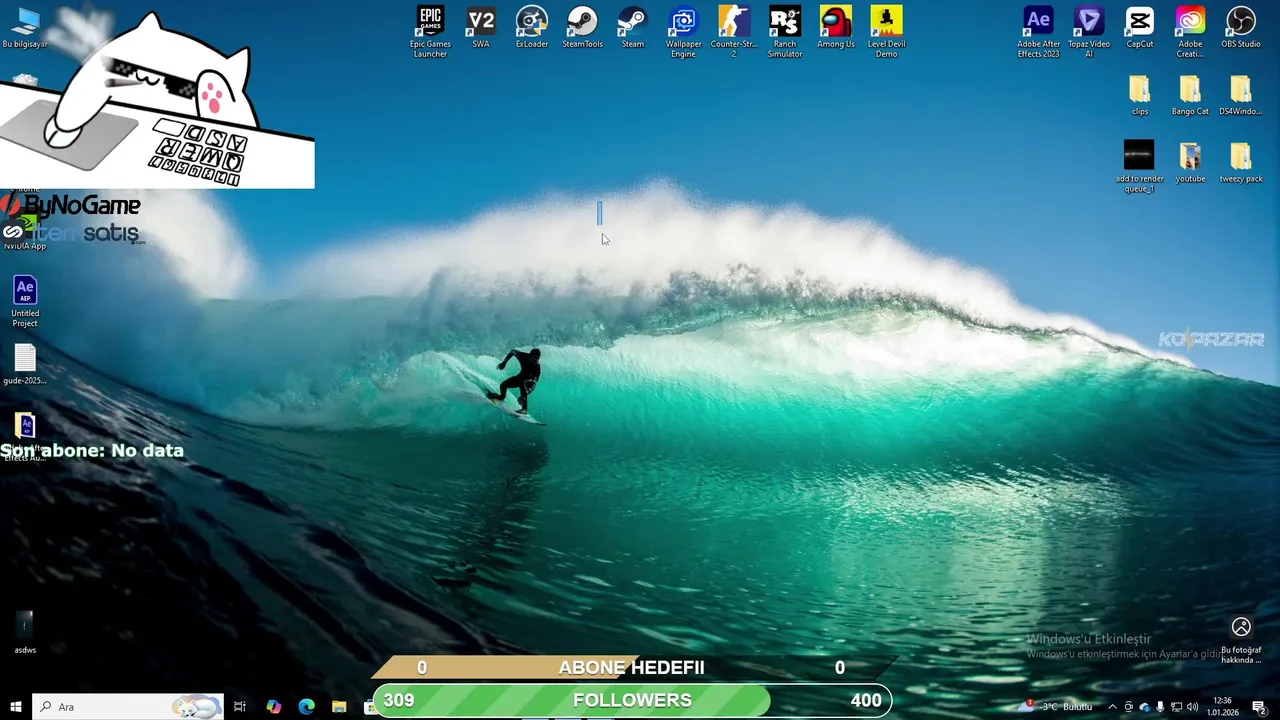Open Task View in the taskbar
Image resolution: width=1280 pixels, height=720 pixels.
[240, 707]
